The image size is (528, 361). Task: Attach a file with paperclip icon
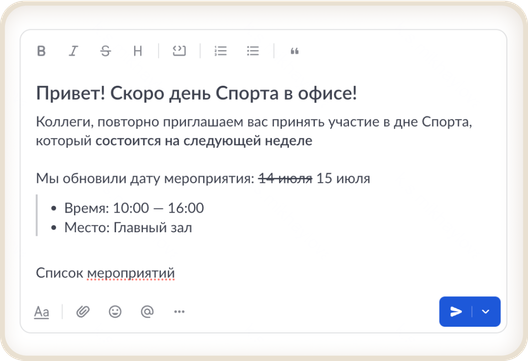83,311
